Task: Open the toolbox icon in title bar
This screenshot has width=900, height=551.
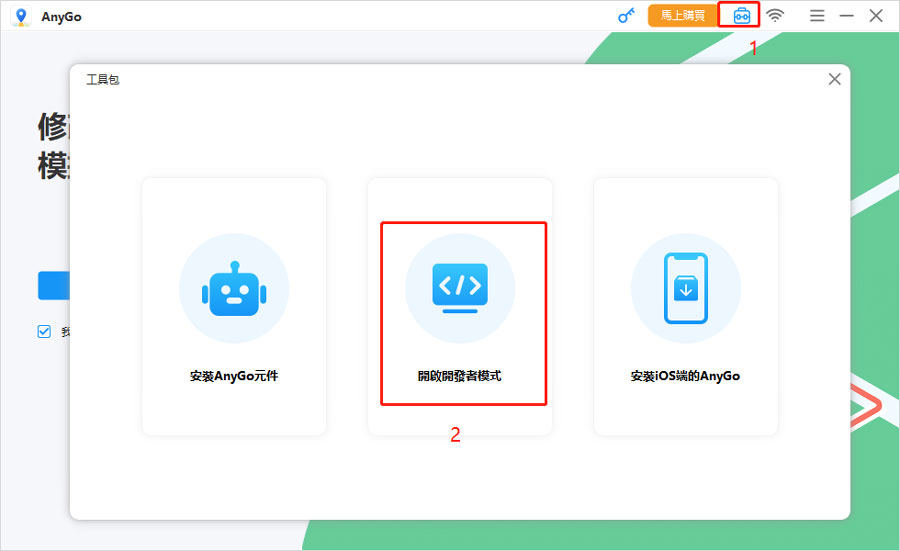Action: 740,15
